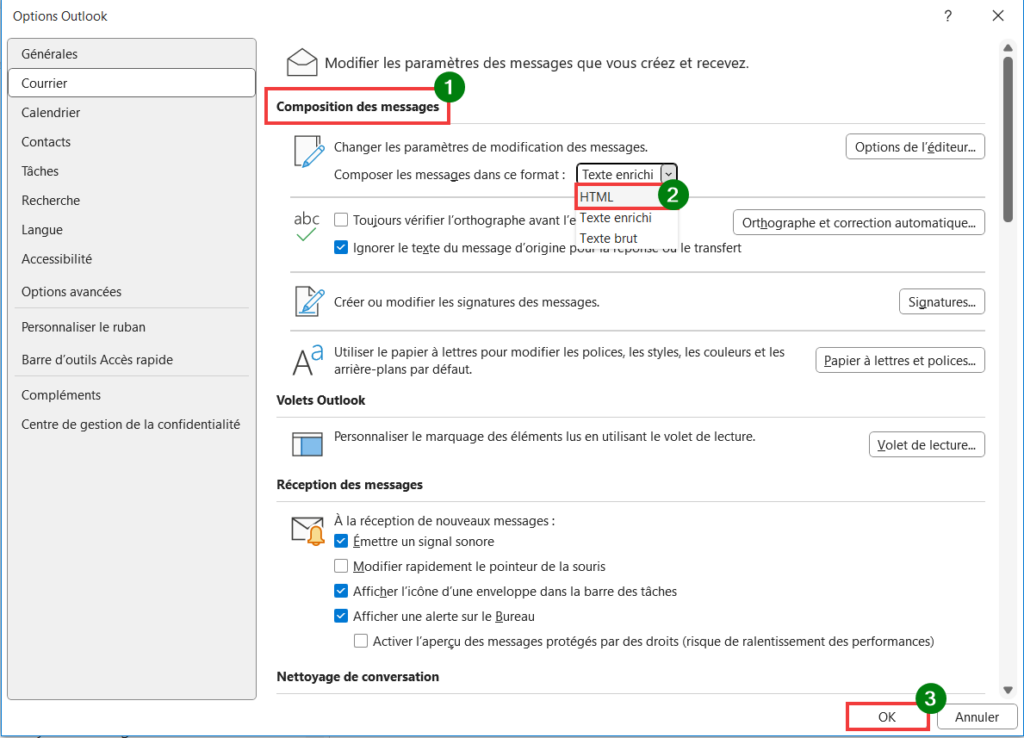Click the Volets Outlook heading
1024x738 pixels.
pos(321,400)
